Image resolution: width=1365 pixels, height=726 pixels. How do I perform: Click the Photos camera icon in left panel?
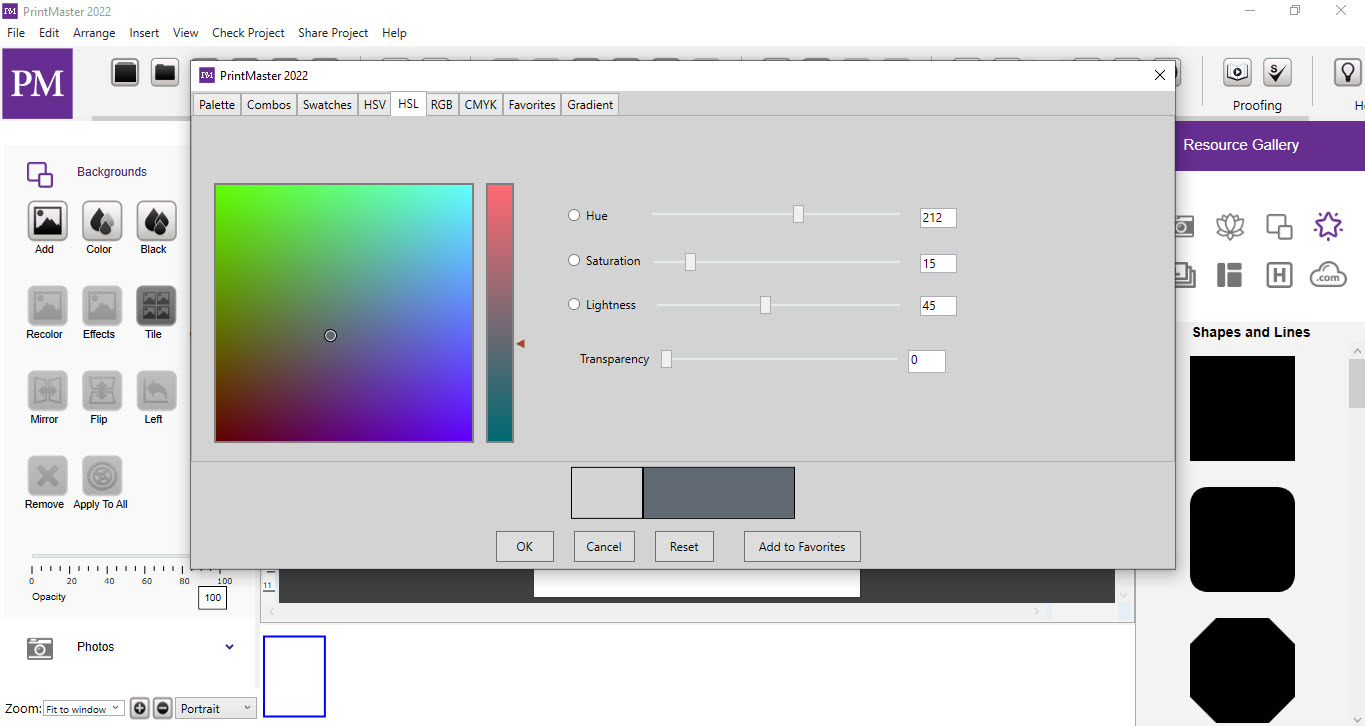[x=40, y=648]
